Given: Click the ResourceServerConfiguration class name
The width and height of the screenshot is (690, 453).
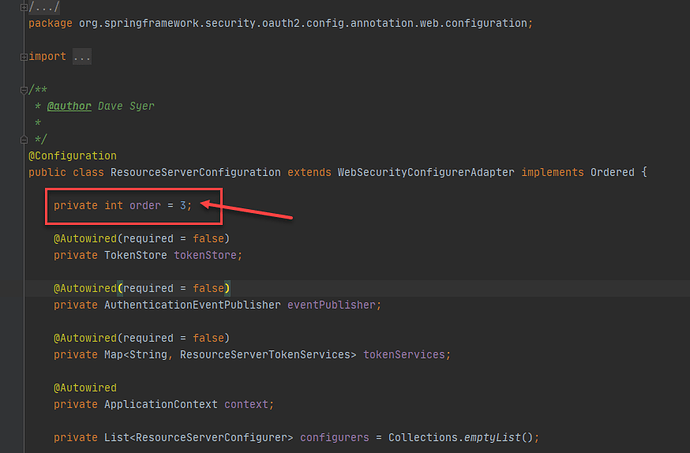Looking at the screenshot, I should click(x=195, y=172).
